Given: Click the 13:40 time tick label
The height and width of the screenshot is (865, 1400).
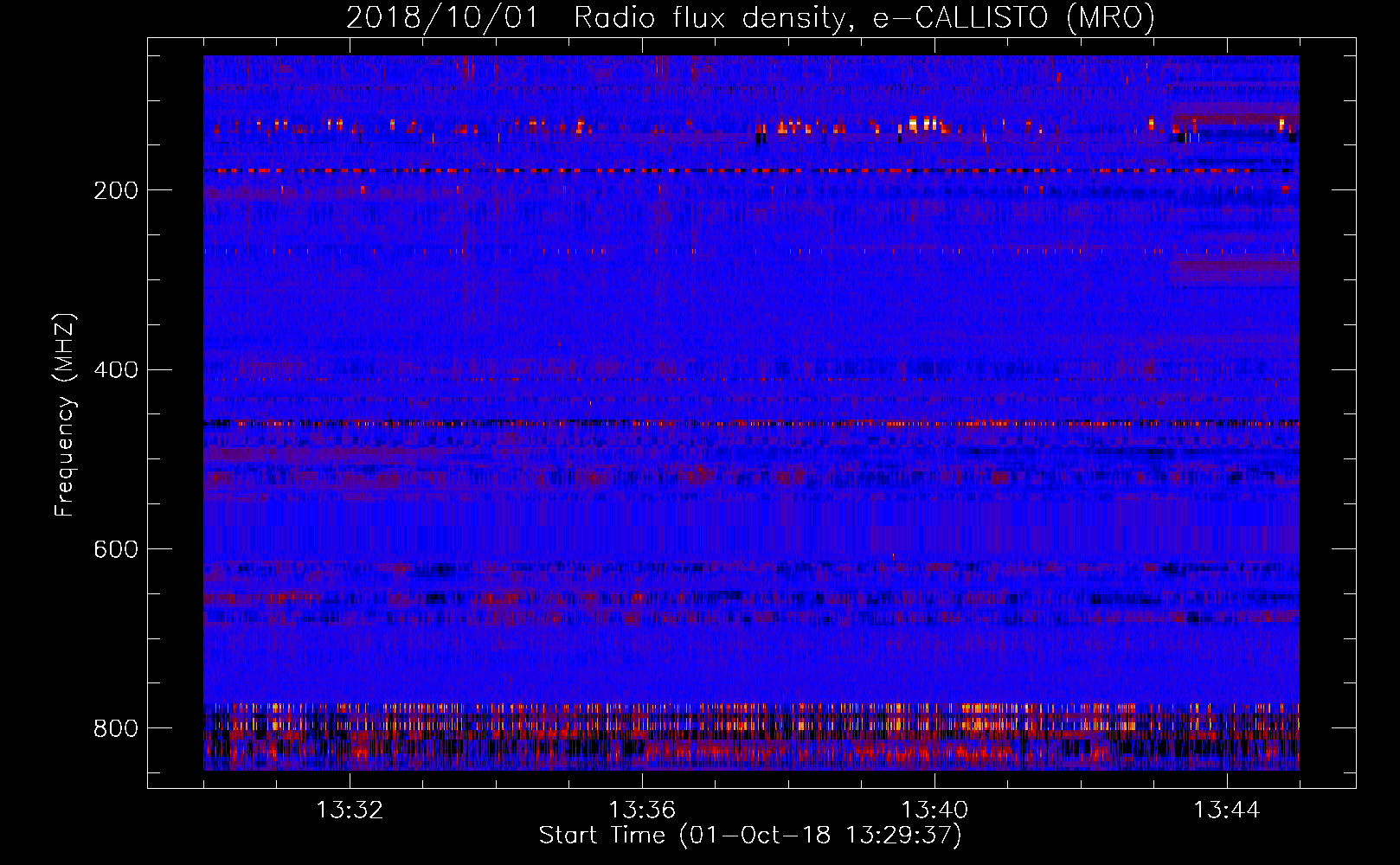Looking at the screenshot, I should 934,811.
